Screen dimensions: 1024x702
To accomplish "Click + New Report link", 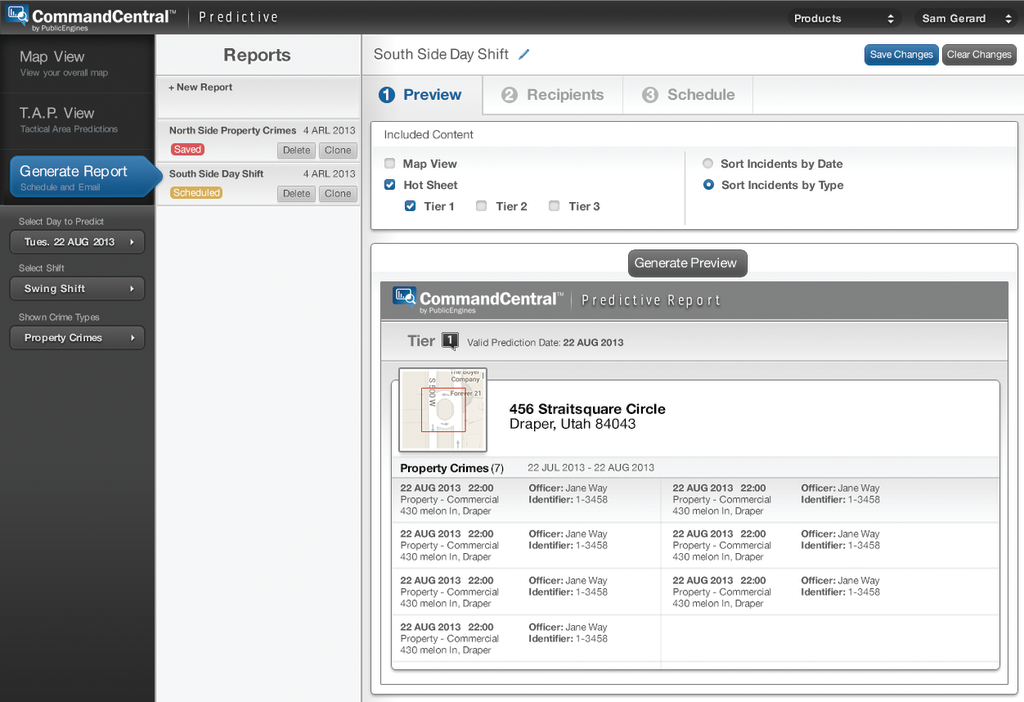I will point(201,88).
